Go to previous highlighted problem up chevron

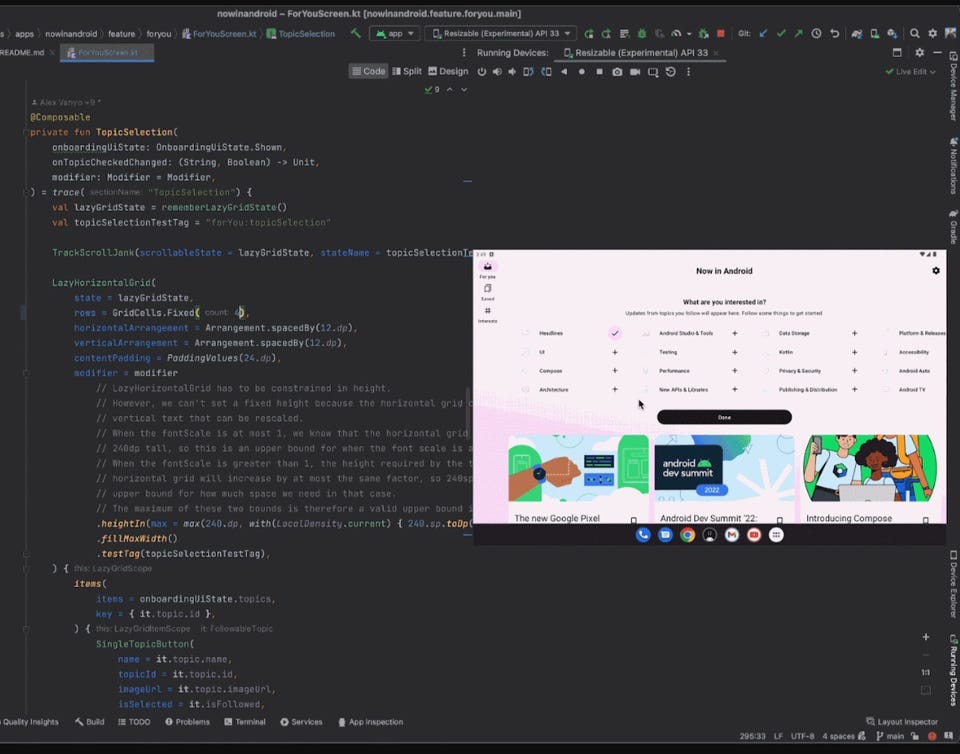tap(449, 89)
